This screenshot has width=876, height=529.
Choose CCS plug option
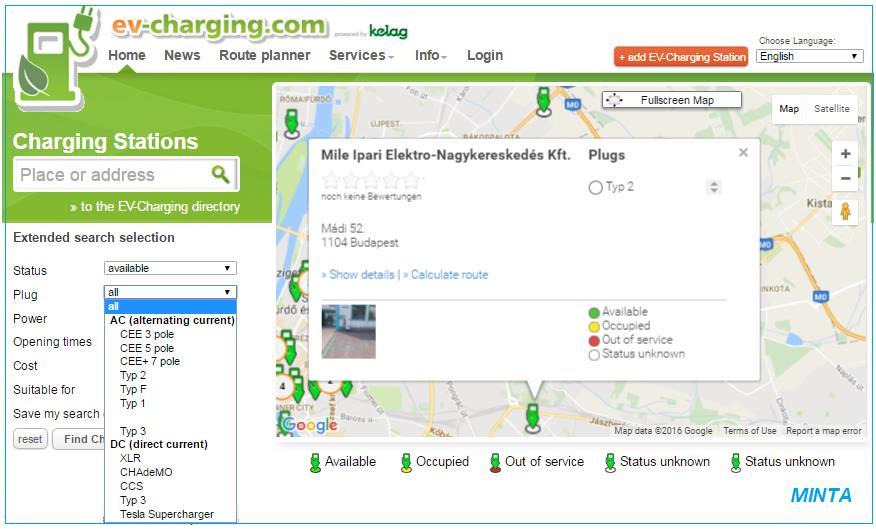point(131,486)
